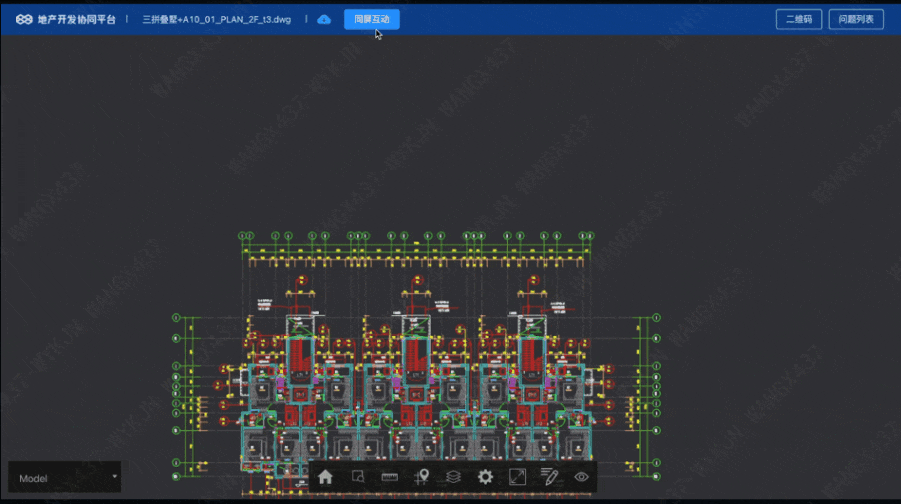
Task: Open the 问题列表 issue list
Action: 856,19
